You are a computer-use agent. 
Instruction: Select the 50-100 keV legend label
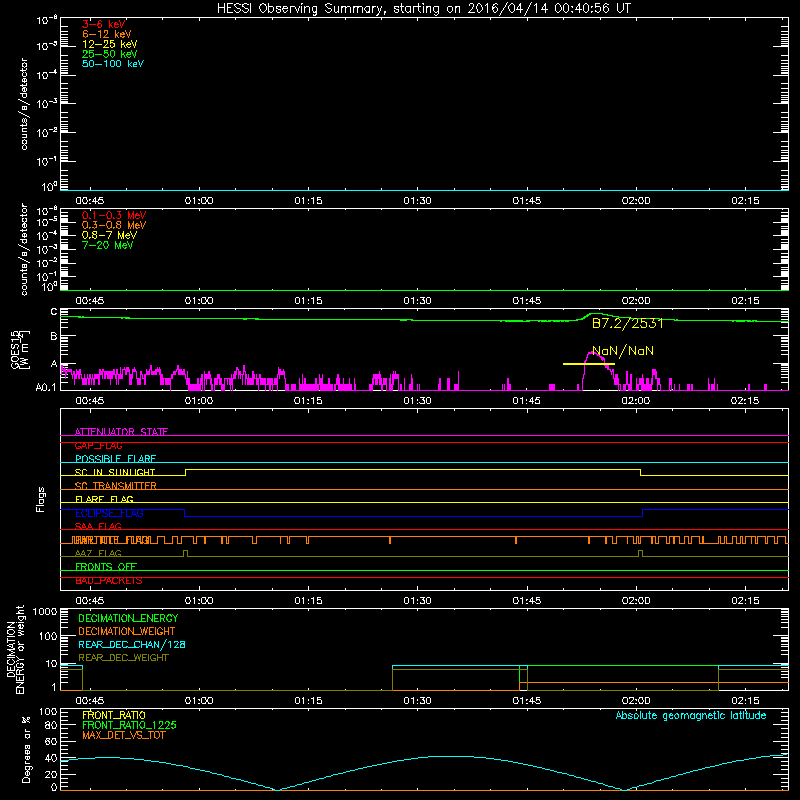coord(113,64)
